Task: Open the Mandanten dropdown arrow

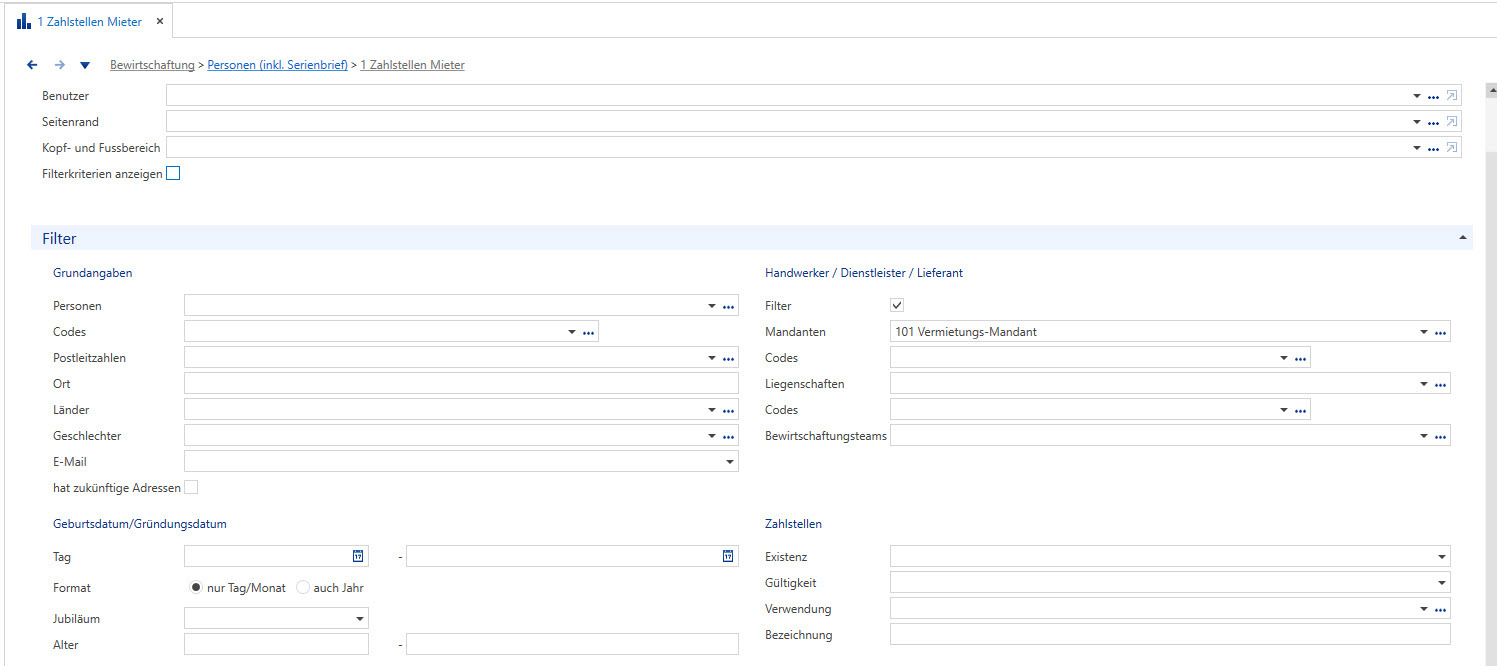Action: [1423, 332]
